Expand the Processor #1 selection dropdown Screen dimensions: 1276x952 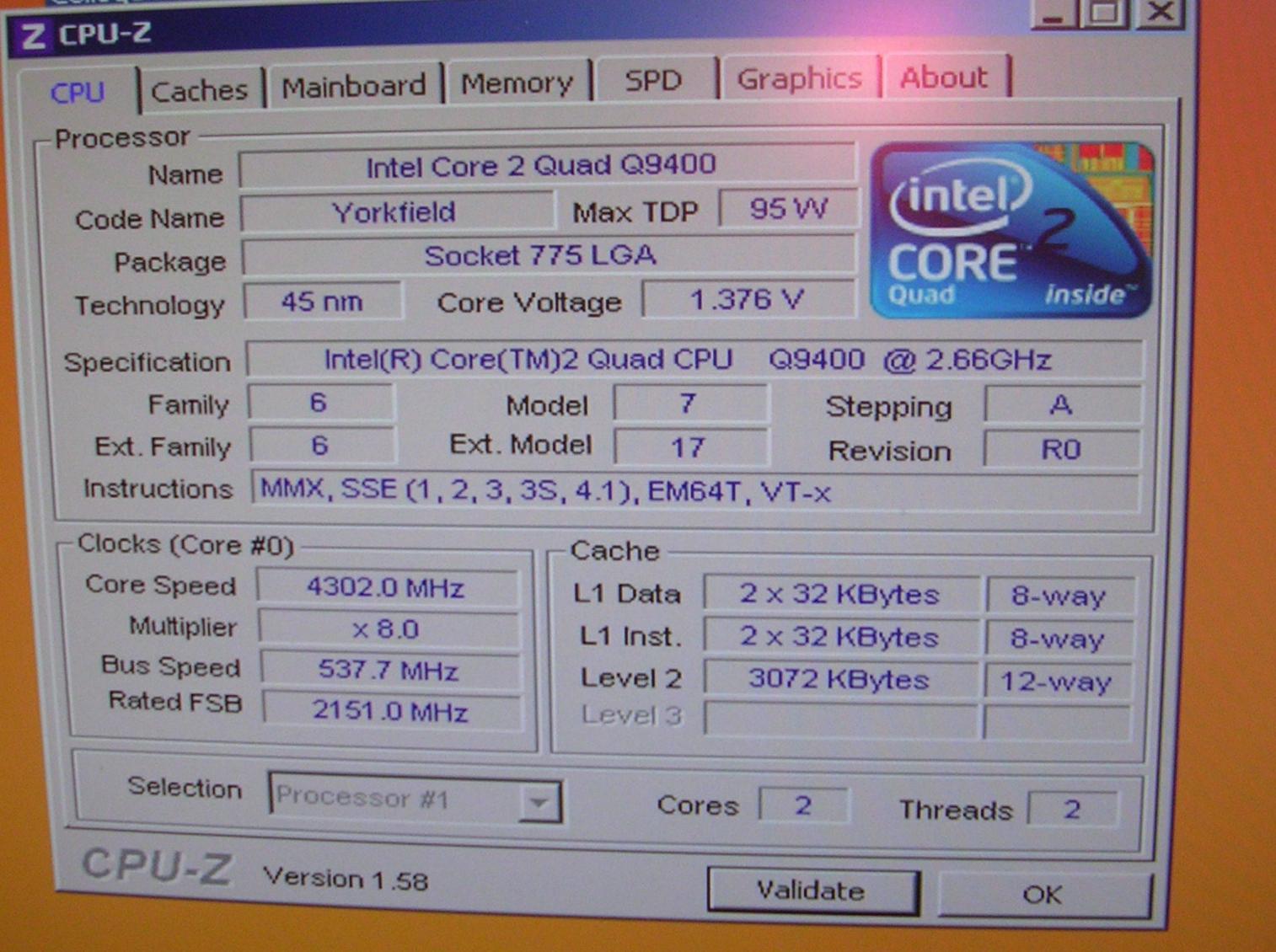coord(539,801)
